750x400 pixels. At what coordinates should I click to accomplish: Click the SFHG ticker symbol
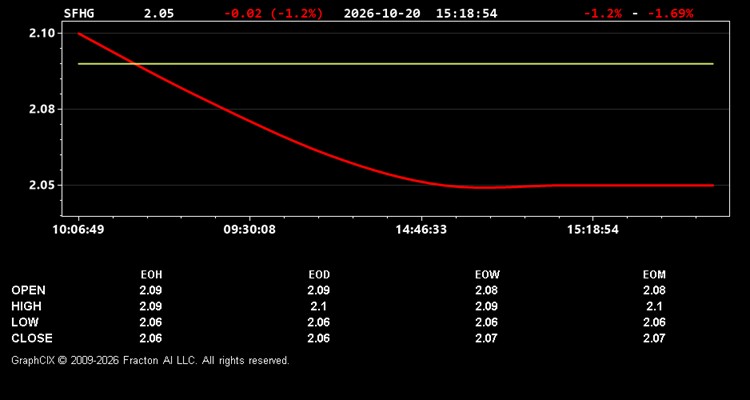point(79,13)
